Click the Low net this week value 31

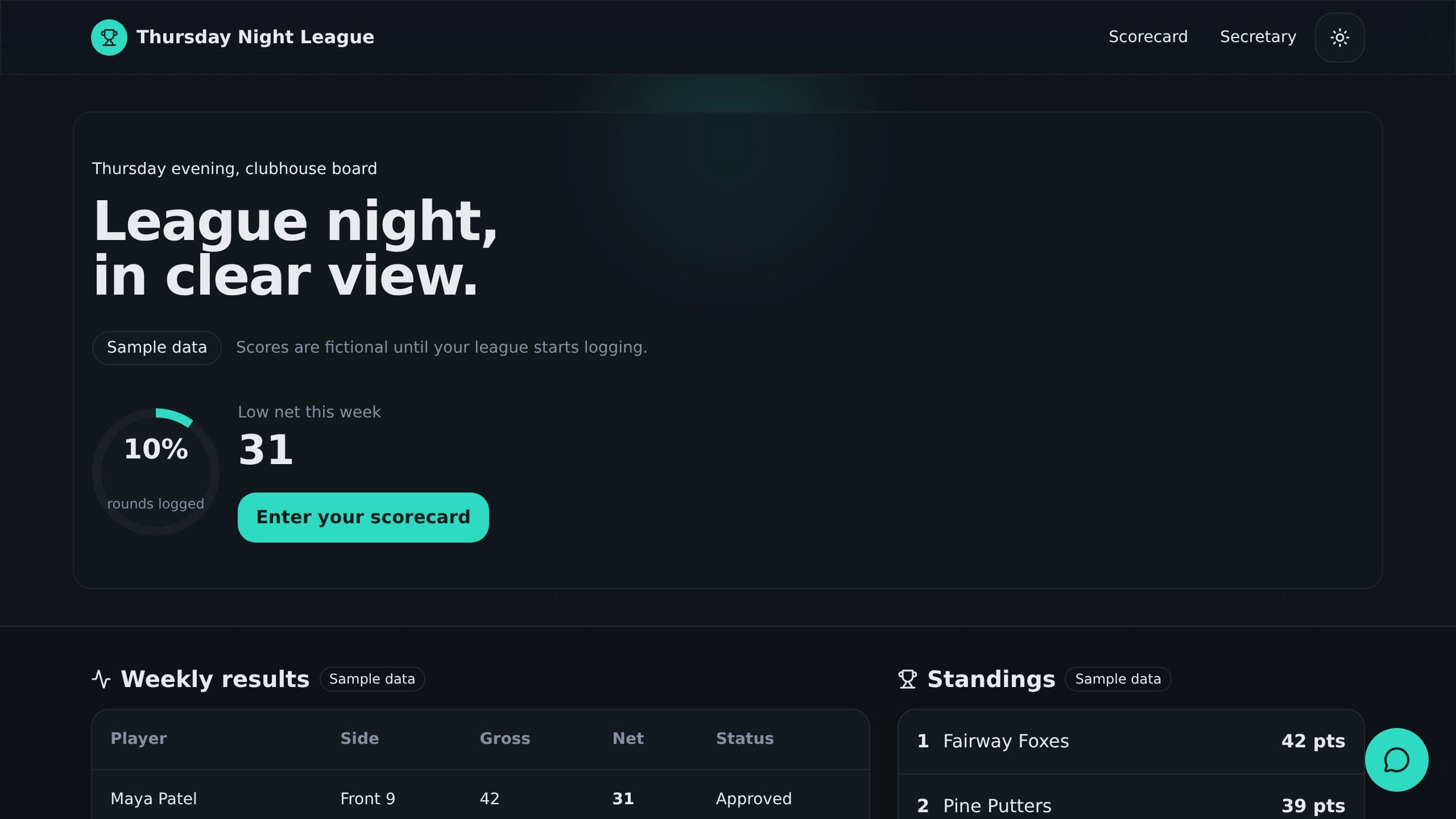266,450
